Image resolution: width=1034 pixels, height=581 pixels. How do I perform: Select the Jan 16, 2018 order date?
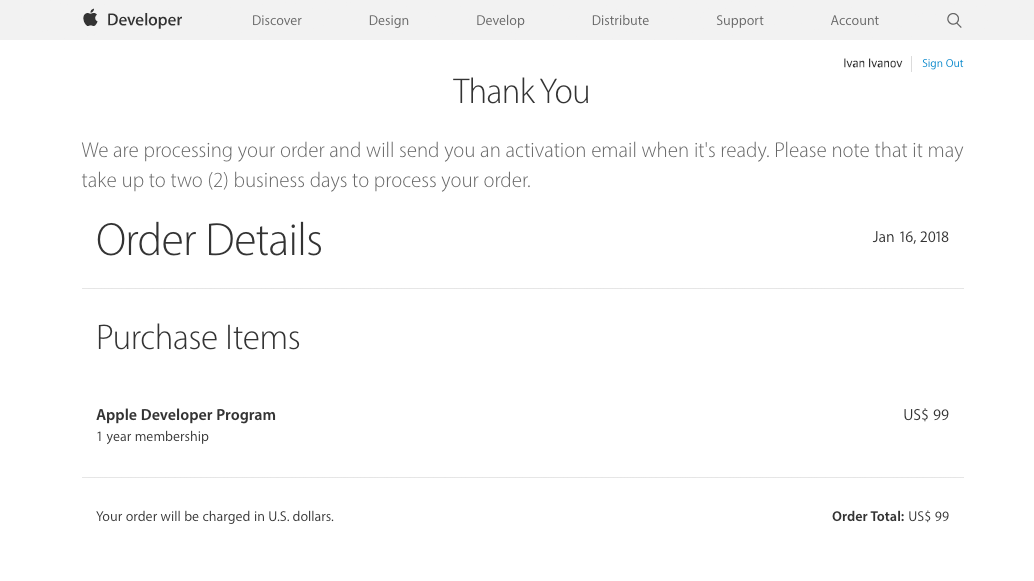click(910, 237)
